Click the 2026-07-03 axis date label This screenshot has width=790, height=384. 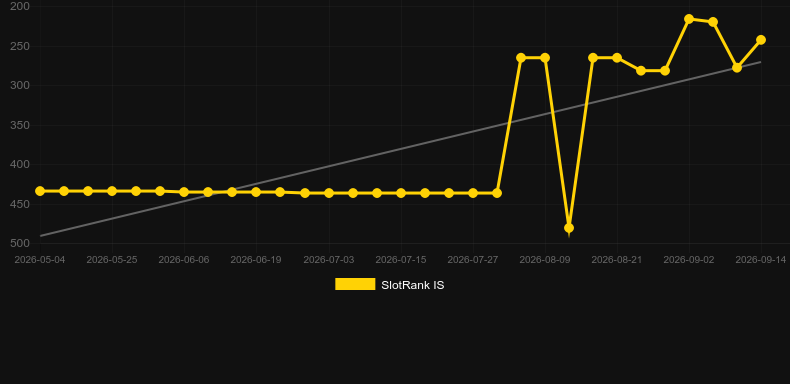(x=328, y=260)
